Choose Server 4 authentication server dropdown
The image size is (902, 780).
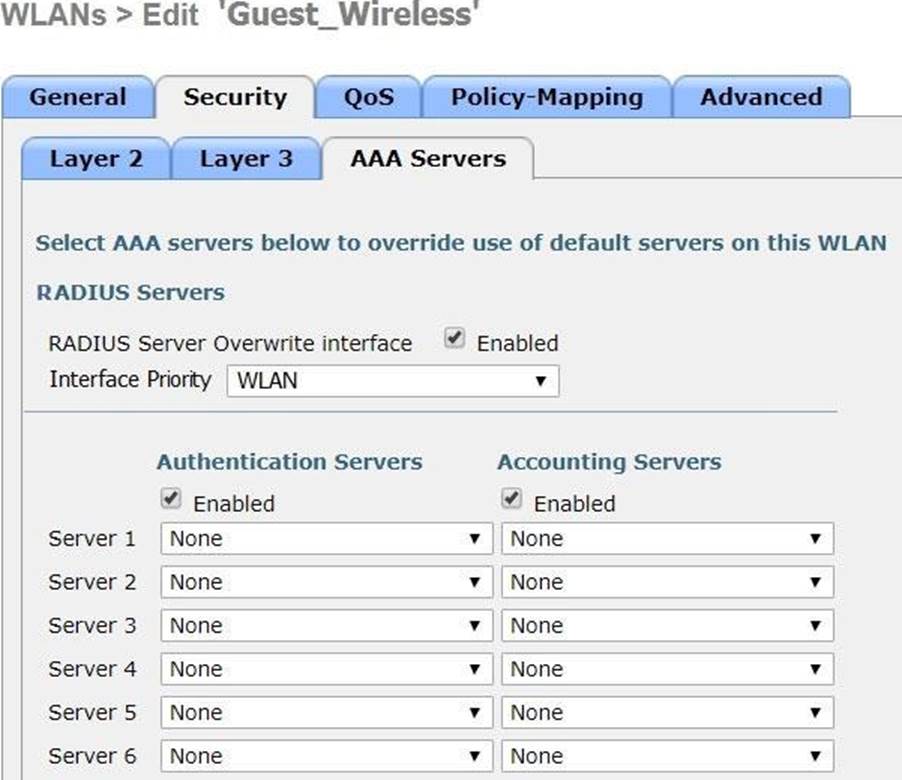(x=326, y=669)
